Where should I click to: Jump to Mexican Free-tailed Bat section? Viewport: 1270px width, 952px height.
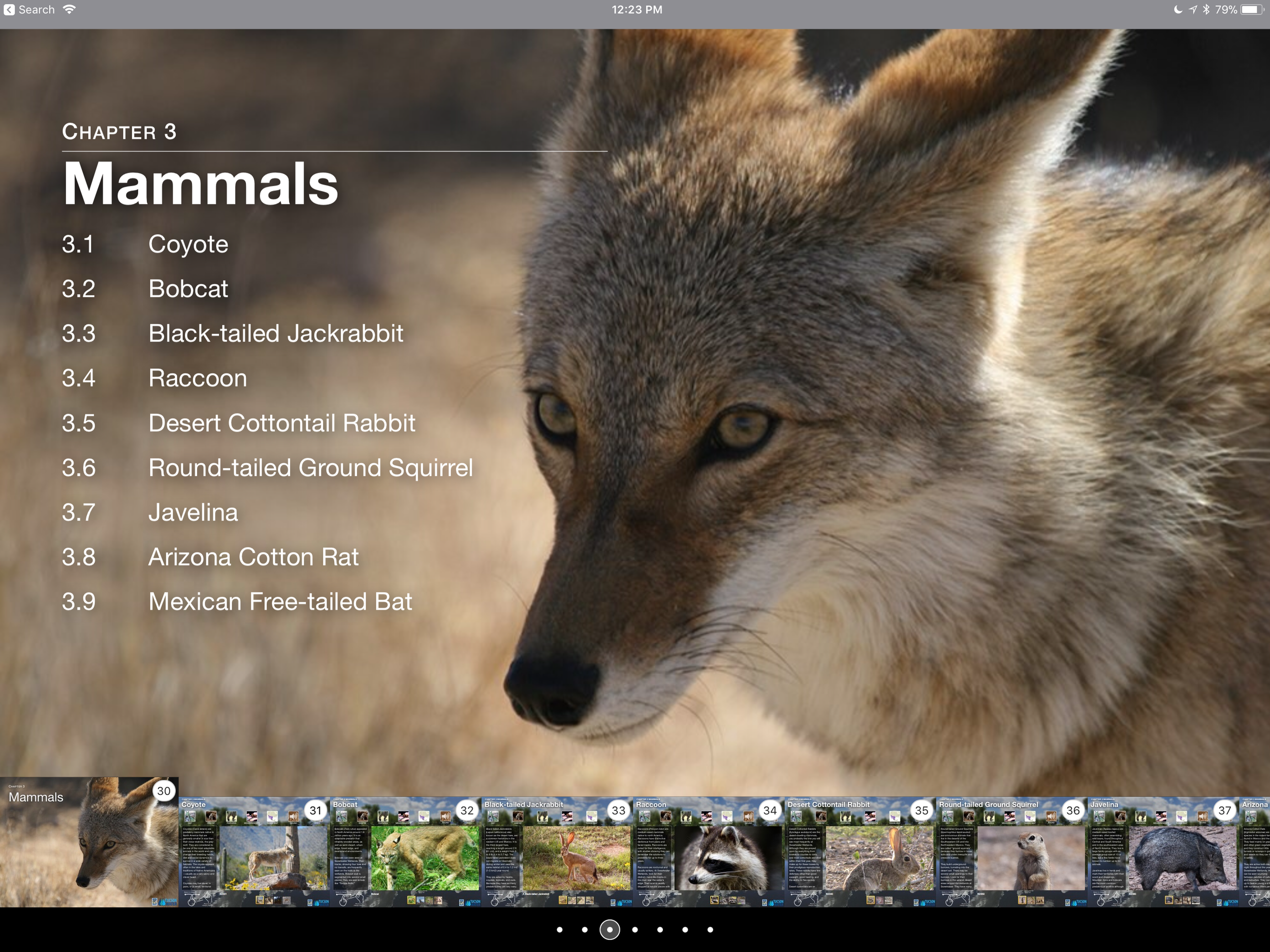(279, 602)
